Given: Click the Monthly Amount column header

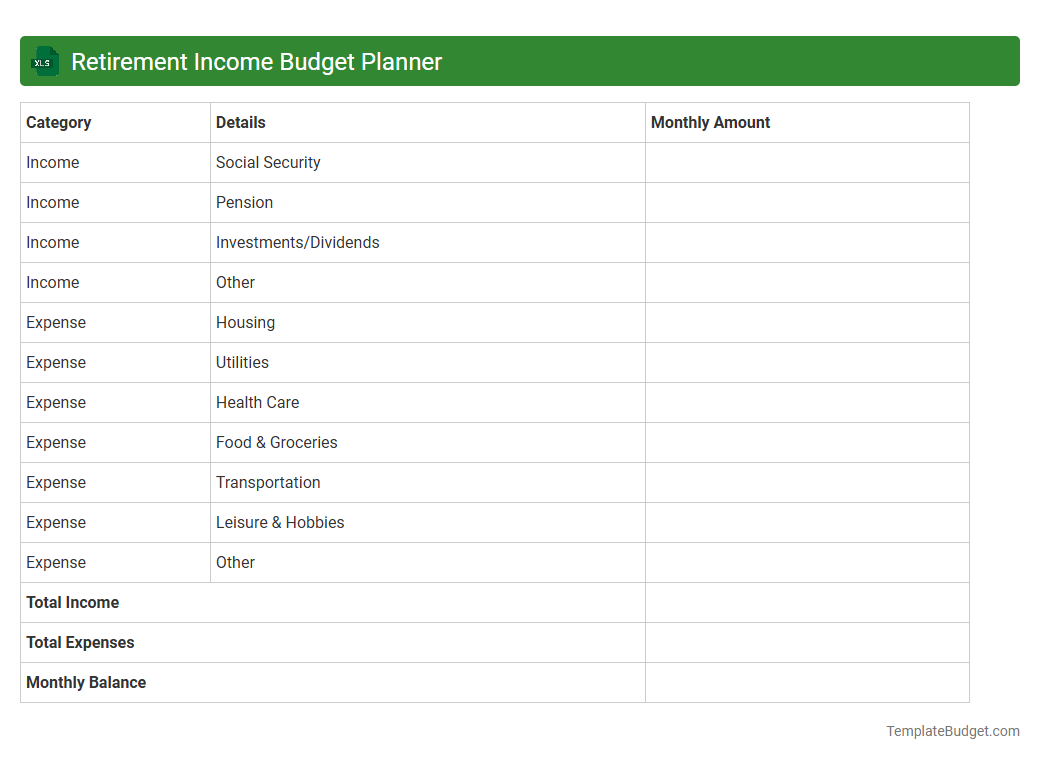Looking at the screenshot, I should (710, 122).
